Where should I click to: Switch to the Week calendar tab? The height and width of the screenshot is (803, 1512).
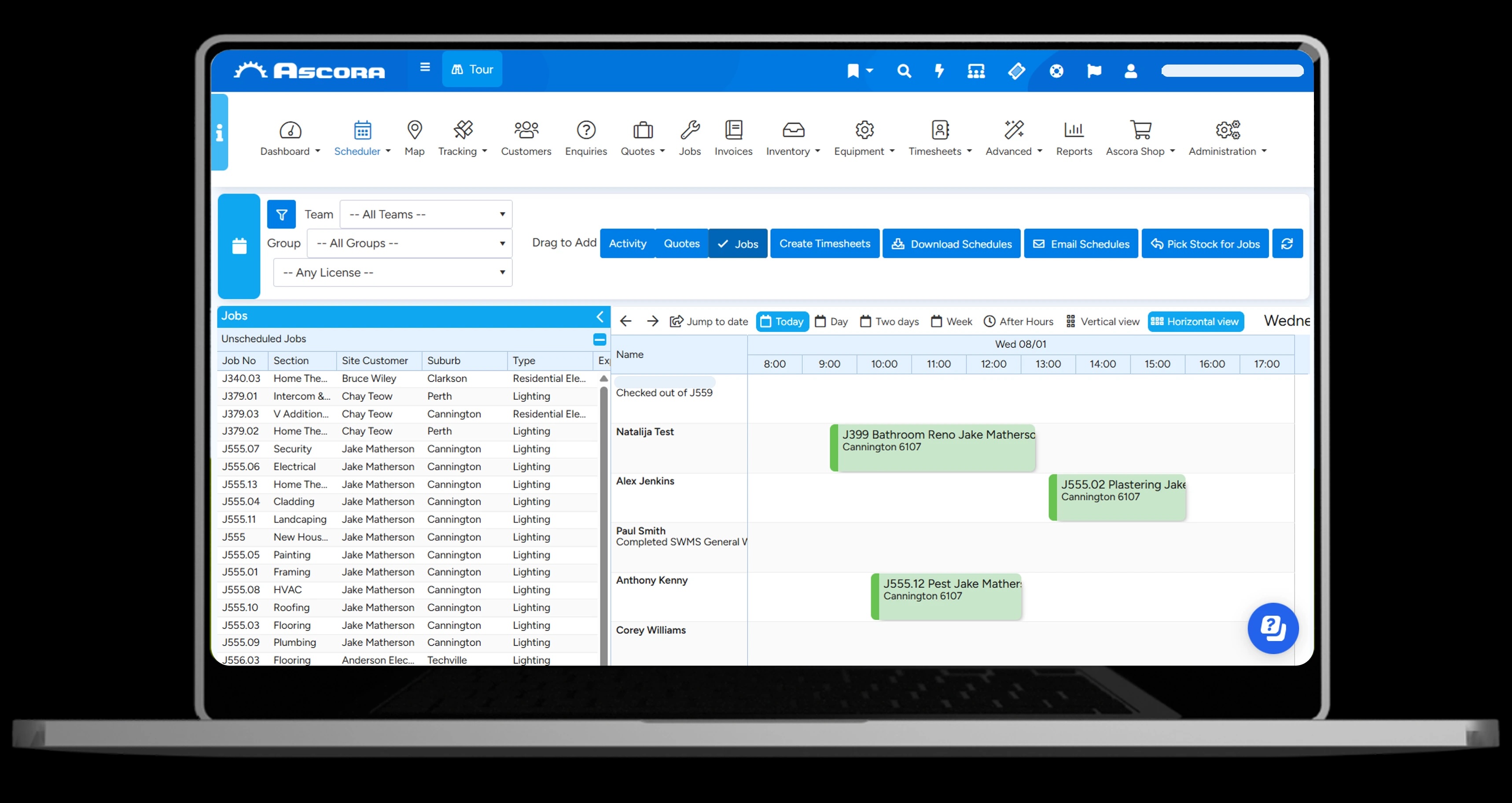tap(951, 321)
